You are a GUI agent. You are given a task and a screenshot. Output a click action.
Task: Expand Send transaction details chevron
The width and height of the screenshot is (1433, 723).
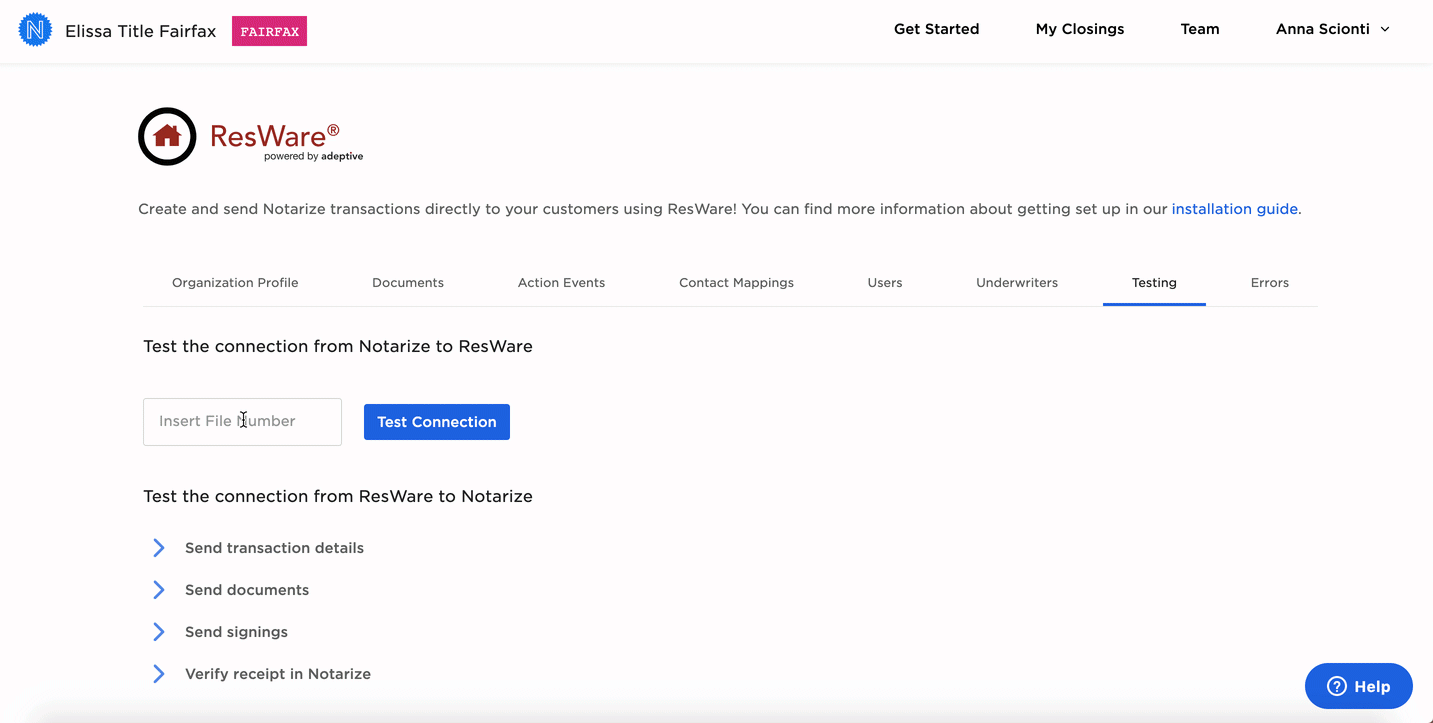pos(158,548)
